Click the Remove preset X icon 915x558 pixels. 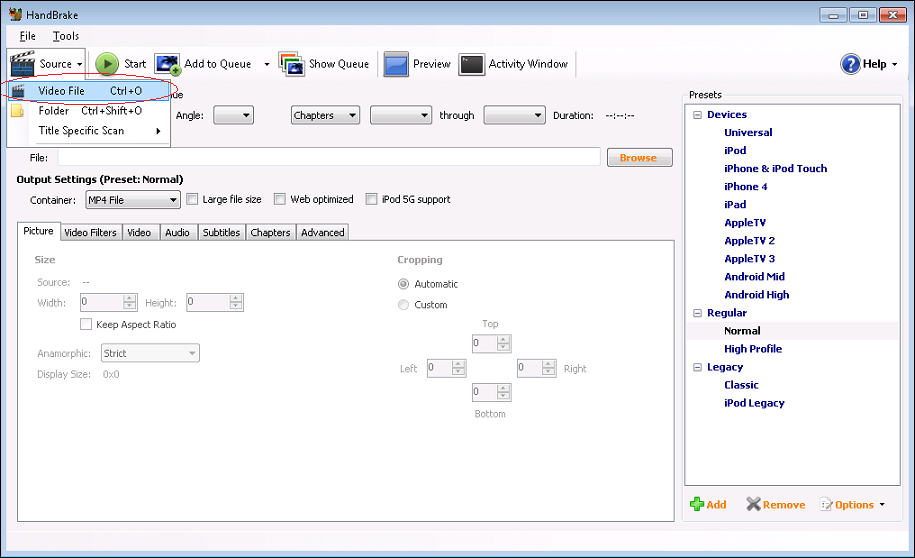coord(753,504)
